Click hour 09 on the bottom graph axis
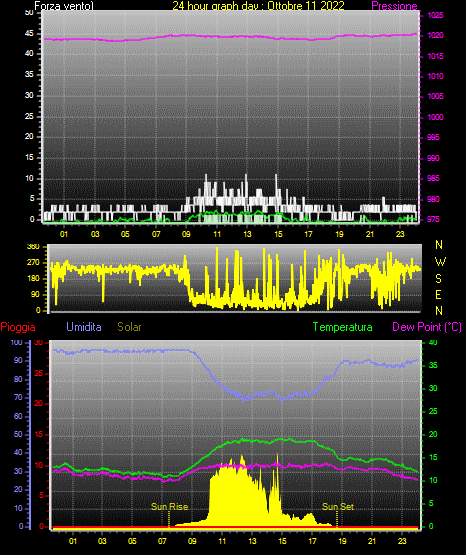This screenshot has height=555, width=466. pos(192,541)
